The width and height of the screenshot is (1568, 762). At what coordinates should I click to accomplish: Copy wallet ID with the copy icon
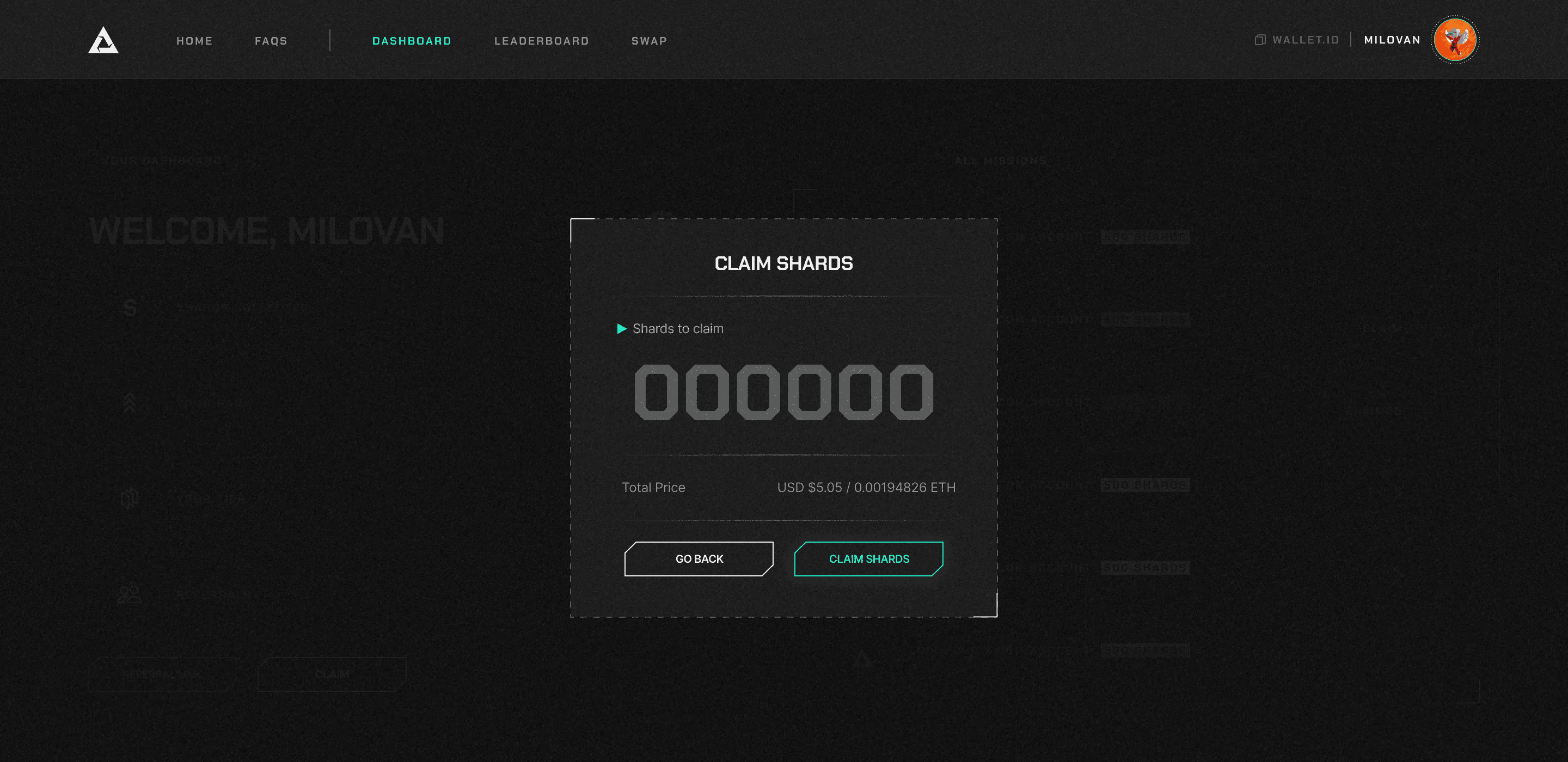[1259, 40]
